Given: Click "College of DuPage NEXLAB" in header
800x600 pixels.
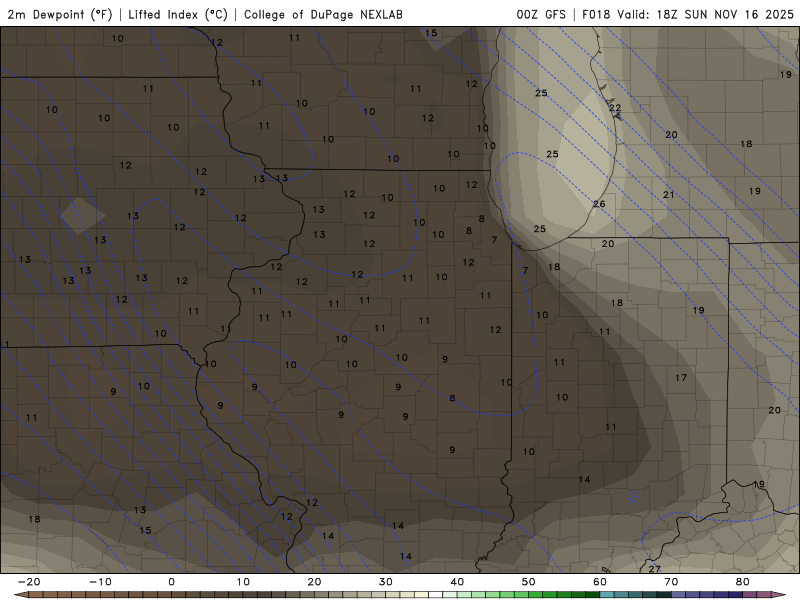Looking at the screenshot, I should coord(323,14).
